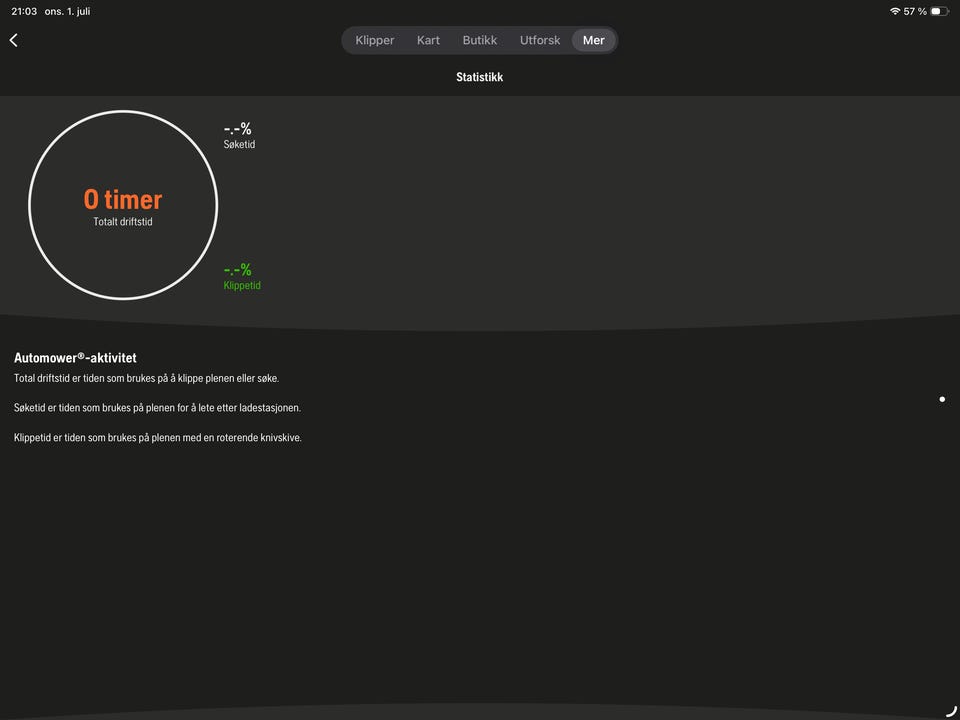Tap the Wi-Fi status icon
Image resolution: width=960 pixels, height=720 pixels.
tap(894, 11)
